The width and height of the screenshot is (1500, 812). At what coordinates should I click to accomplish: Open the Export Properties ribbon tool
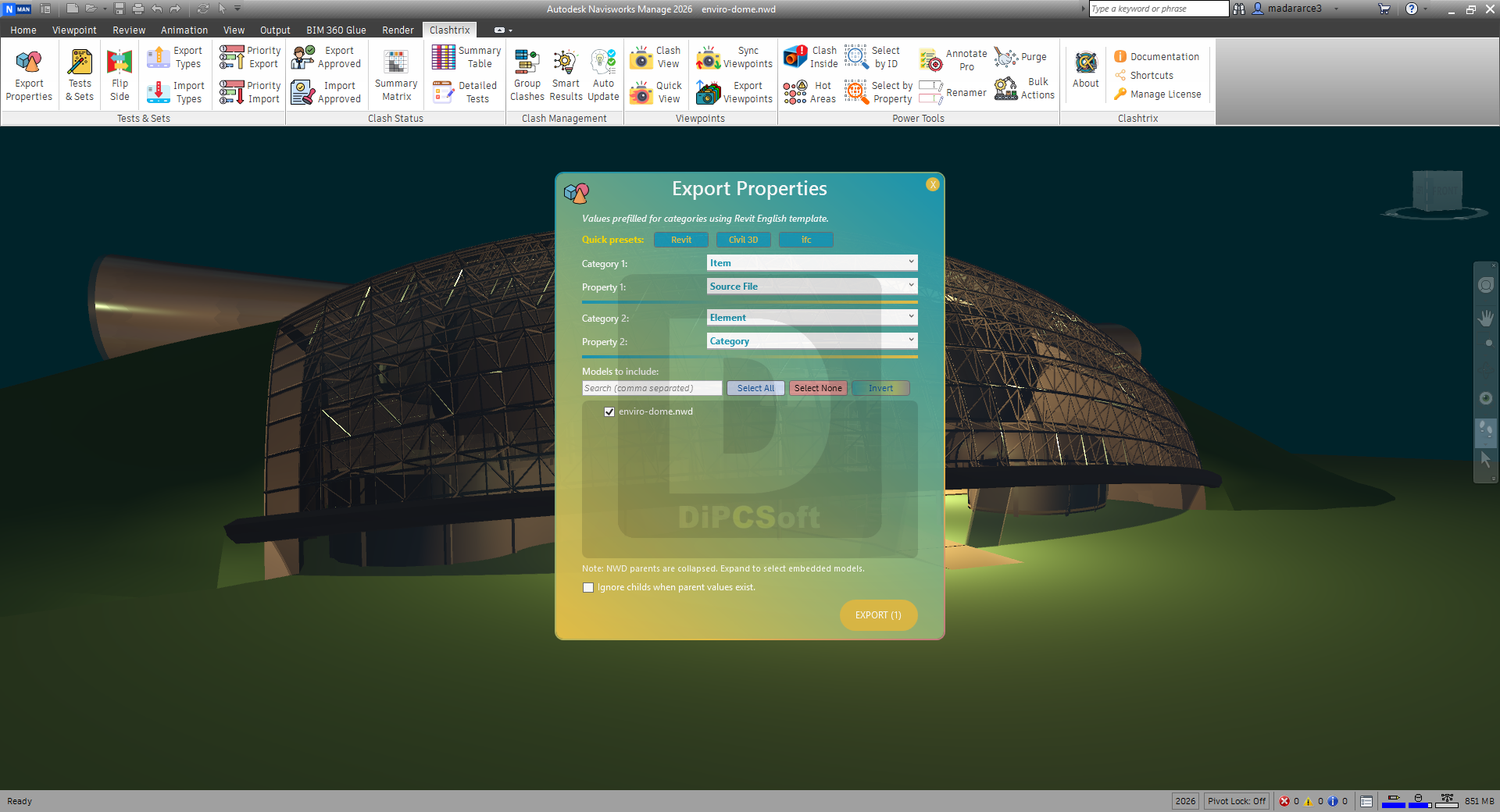click(x=29, y=75)
